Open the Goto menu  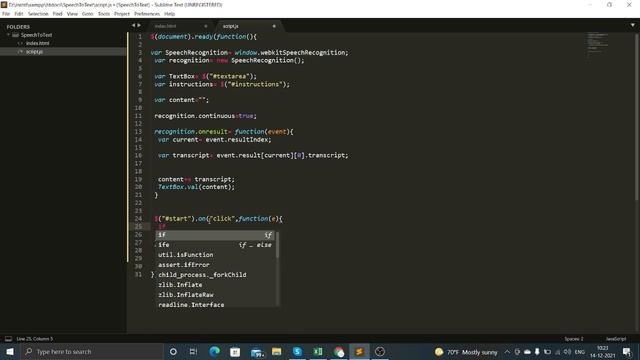click(87, 13)
